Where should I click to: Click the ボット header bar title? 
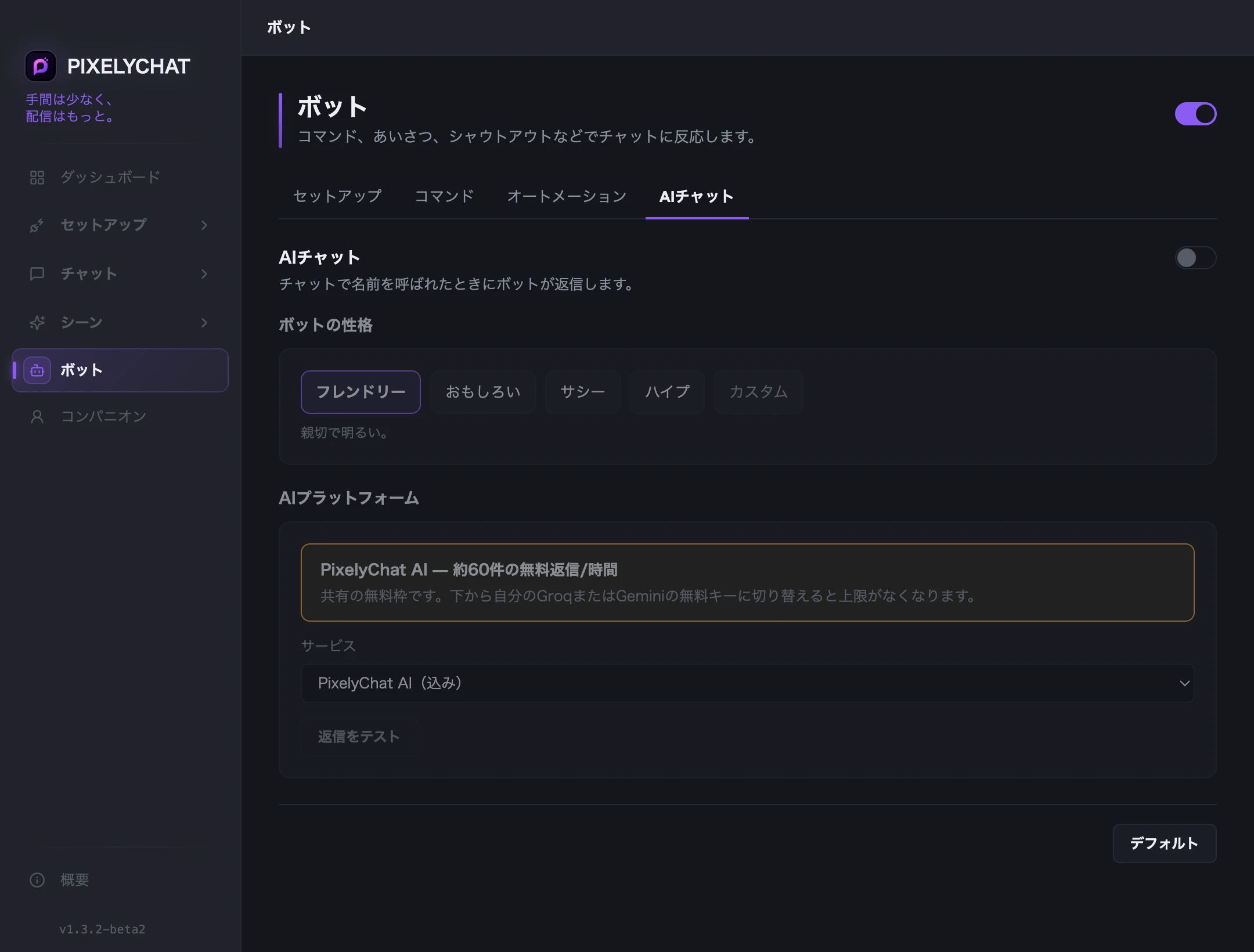tap(289, 27)
